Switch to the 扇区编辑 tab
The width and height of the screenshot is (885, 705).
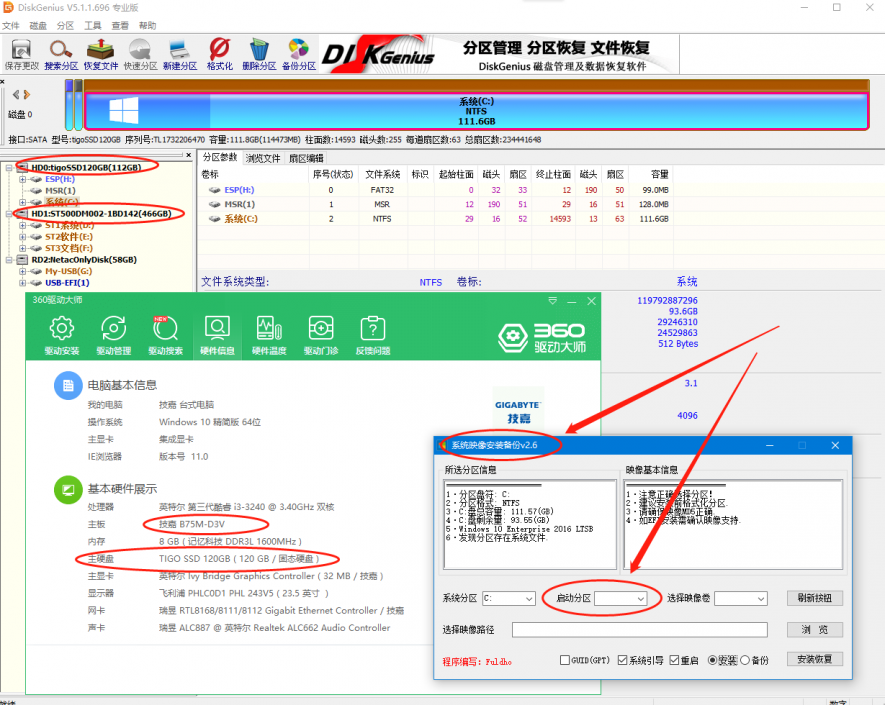(x=306, y=158)
